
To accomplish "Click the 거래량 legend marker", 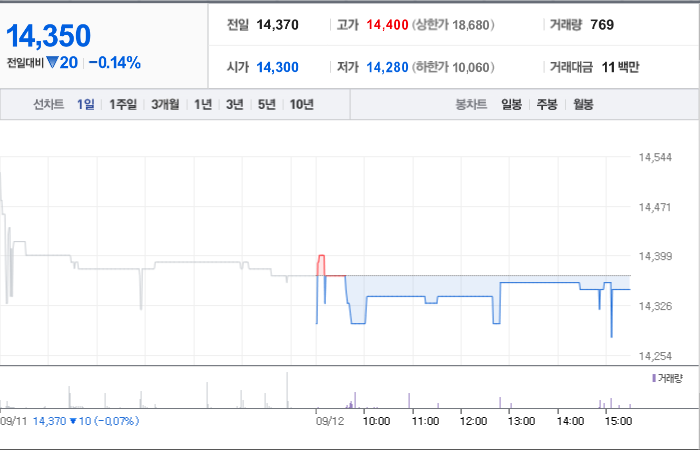I will click(654, 379).
